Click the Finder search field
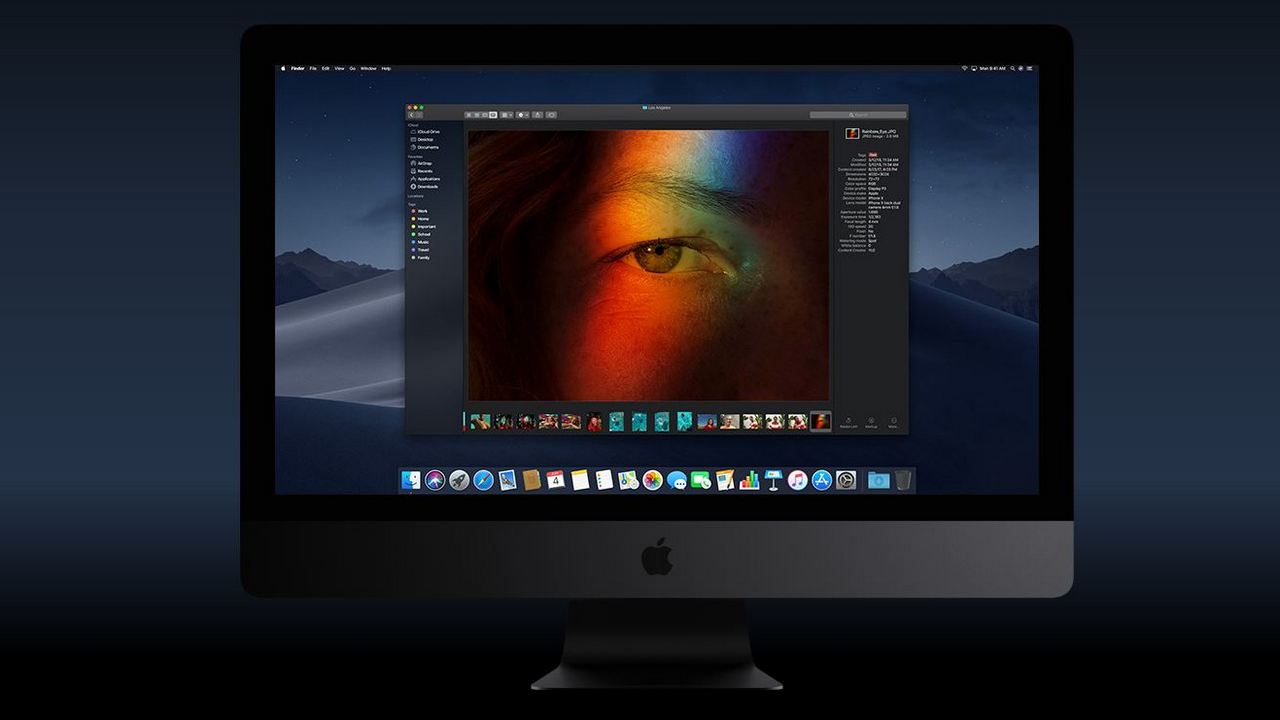1280x720 pixels. click(x=858, y=115)
